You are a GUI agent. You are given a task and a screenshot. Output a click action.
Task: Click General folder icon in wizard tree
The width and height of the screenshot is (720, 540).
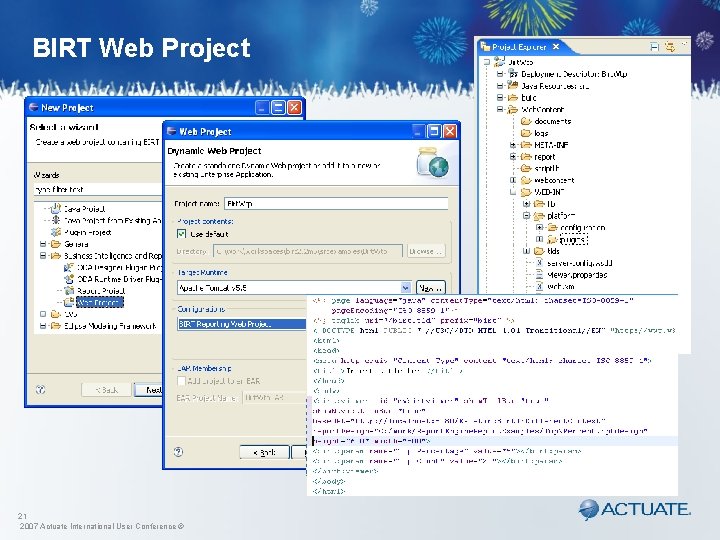(x=56, y=244)
